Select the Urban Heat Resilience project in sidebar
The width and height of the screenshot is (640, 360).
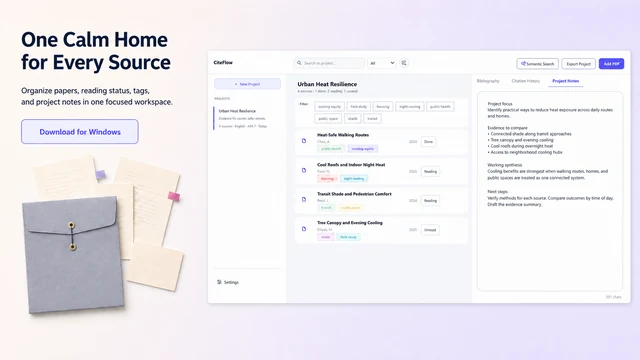(x=247, y=118)
